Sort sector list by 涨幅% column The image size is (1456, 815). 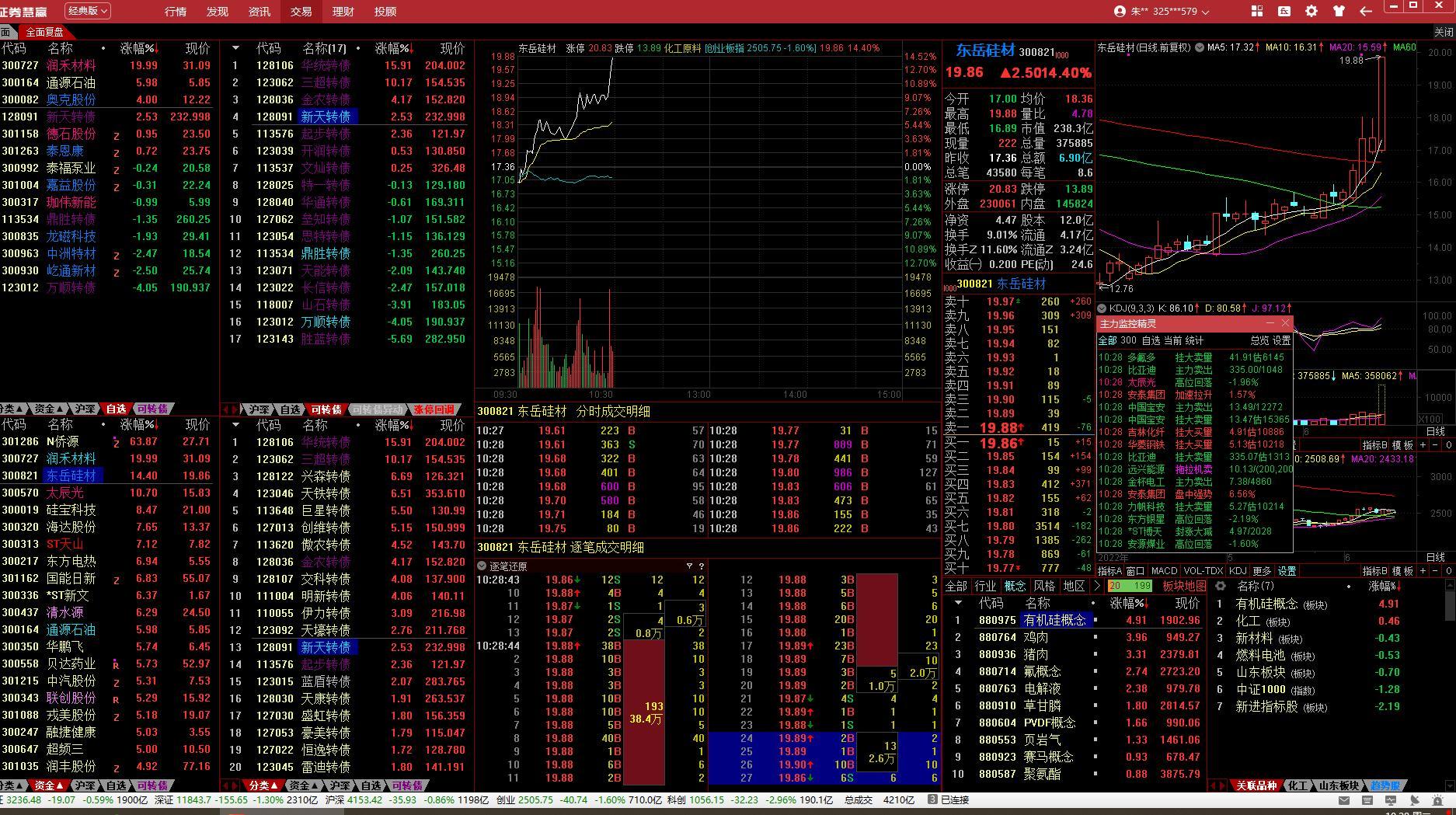point(1128,603)
